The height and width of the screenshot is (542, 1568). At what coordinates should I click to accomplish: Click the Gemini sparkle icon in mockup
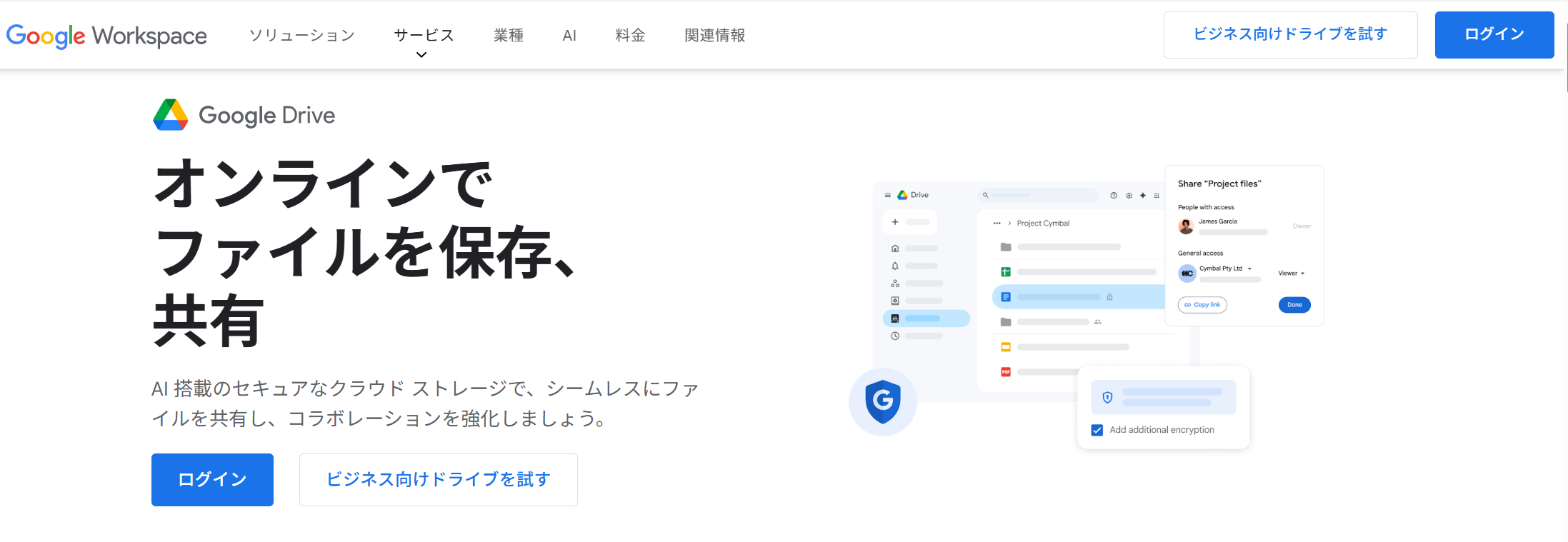click(x=1143, y=195)
